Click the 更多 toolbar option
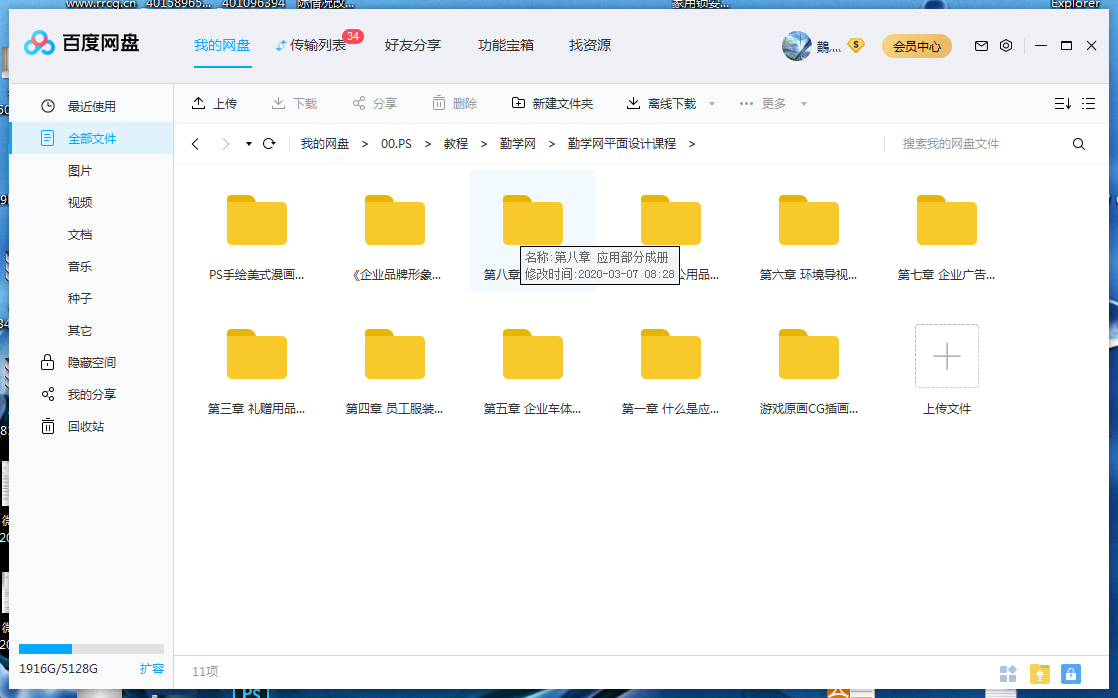Screen dimensions: 1118x698 [x=762, y=103]
